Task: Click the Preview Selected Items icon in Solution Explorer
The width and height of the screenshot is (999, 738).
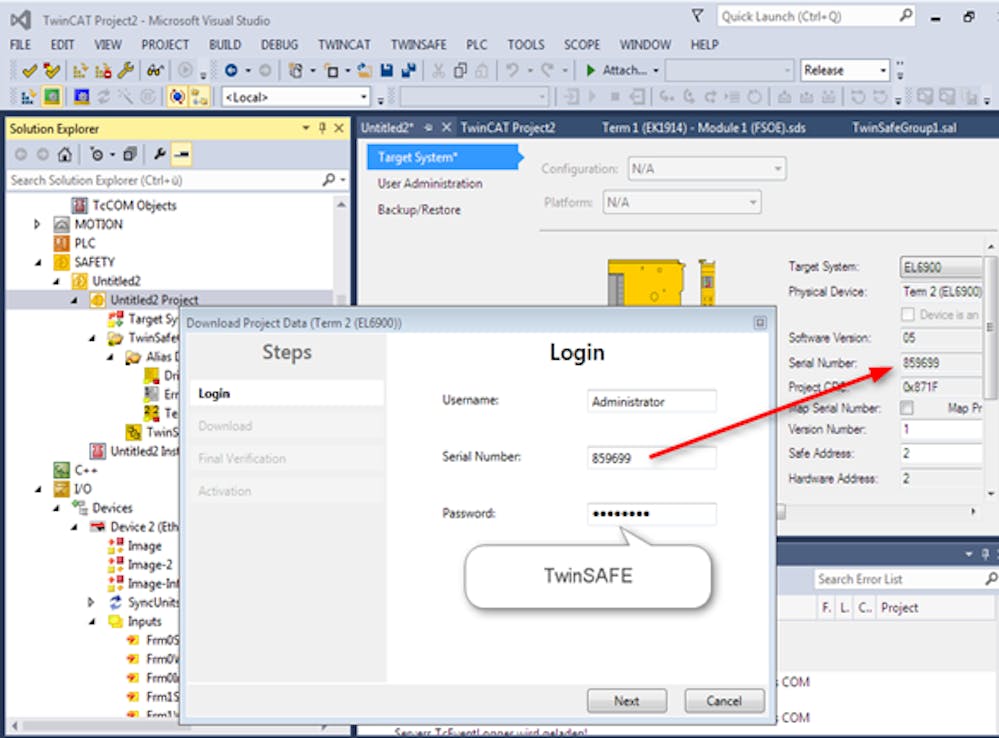Action: (x=182, y=154)
